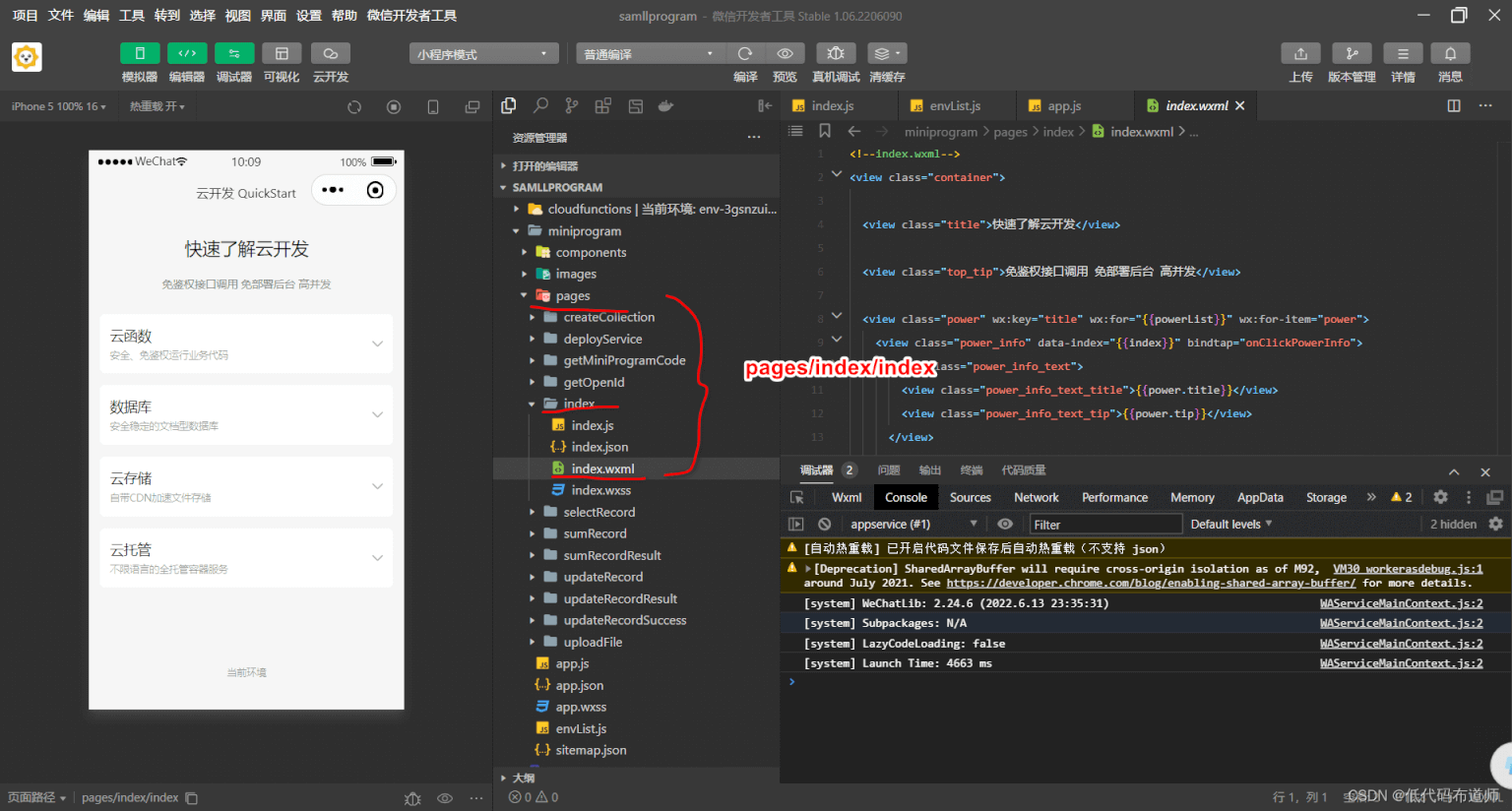Toggle the debugger panel button
The width and height of the screenshot is (1512, 811).
pos(234,53)
